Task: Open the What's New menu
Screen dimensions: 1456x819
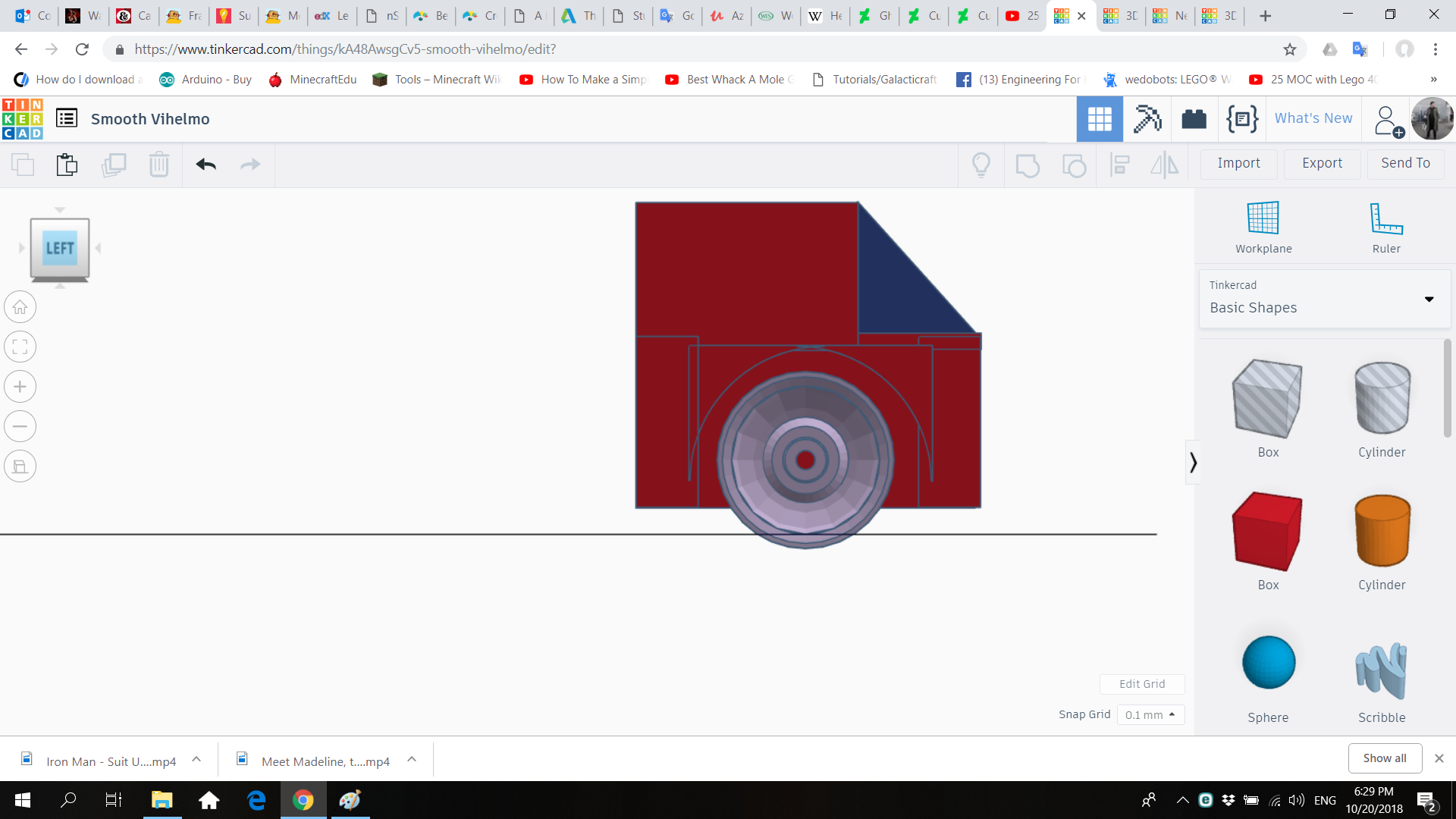Action: click(1313, 118)
